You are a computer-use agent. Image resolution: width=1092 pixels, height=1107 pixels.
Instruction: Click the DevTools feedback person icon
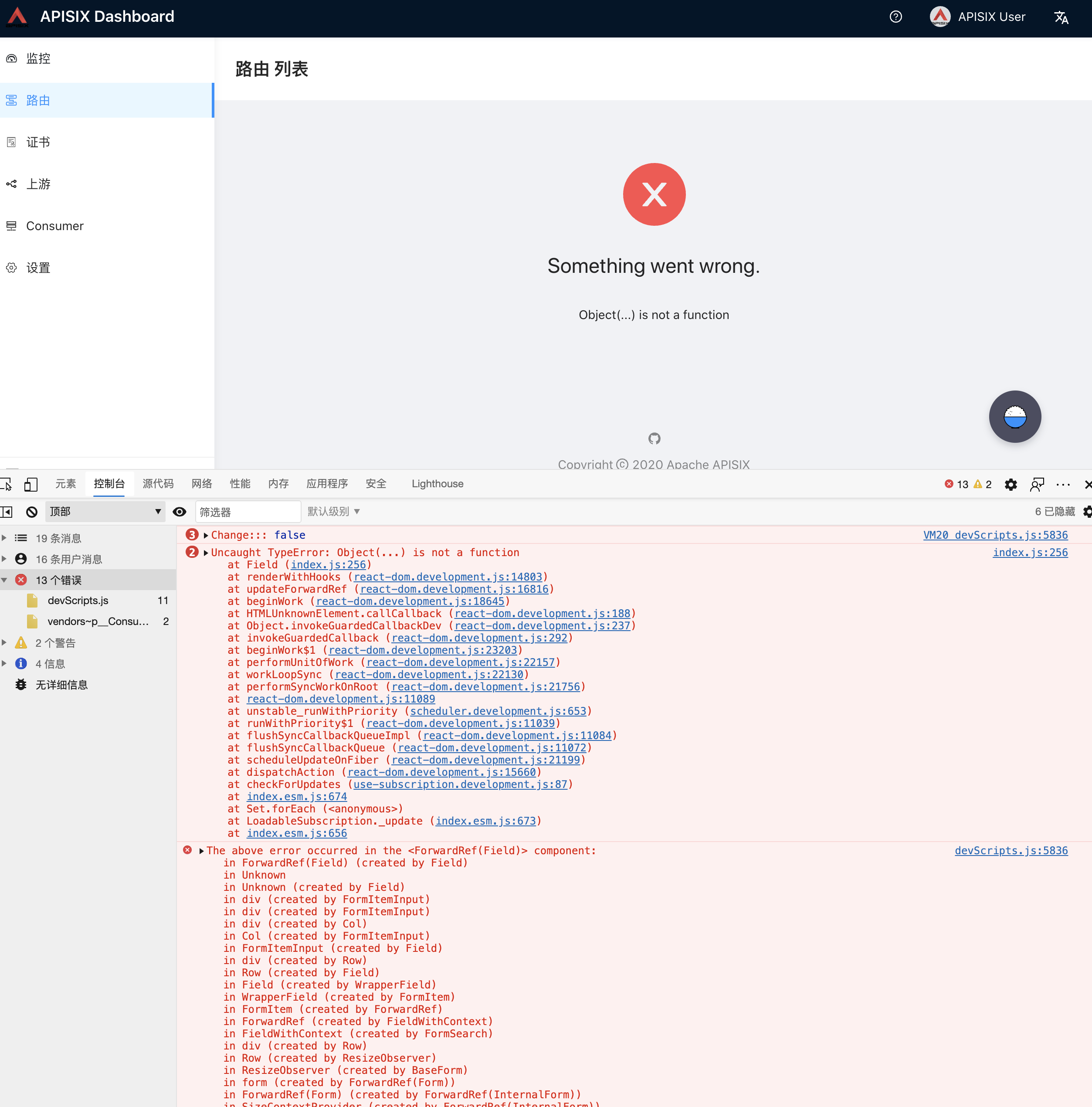(x=1036, y=484)
